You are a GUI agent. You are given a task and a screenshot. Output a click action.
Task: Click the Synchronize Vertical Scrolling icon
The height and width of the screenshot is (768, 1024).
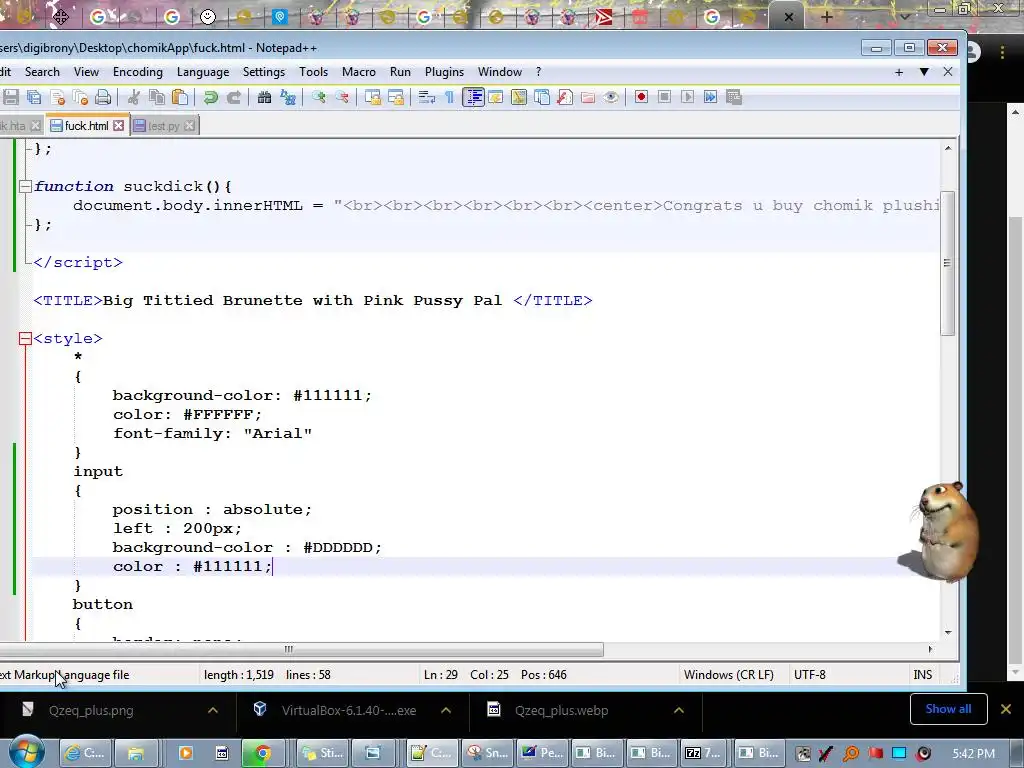pos(373,97)
